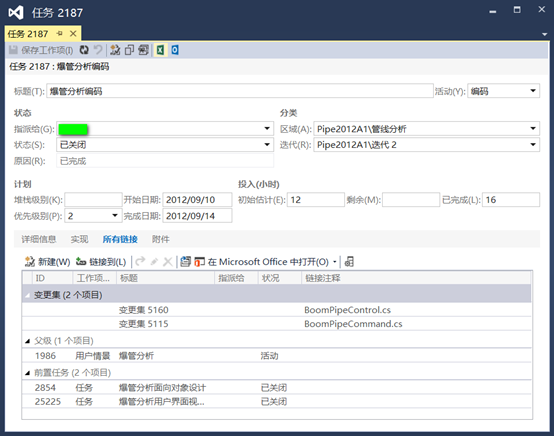Switch to the 详细信息 tab
Screen dimensions: 554x436
coord(39,239)
